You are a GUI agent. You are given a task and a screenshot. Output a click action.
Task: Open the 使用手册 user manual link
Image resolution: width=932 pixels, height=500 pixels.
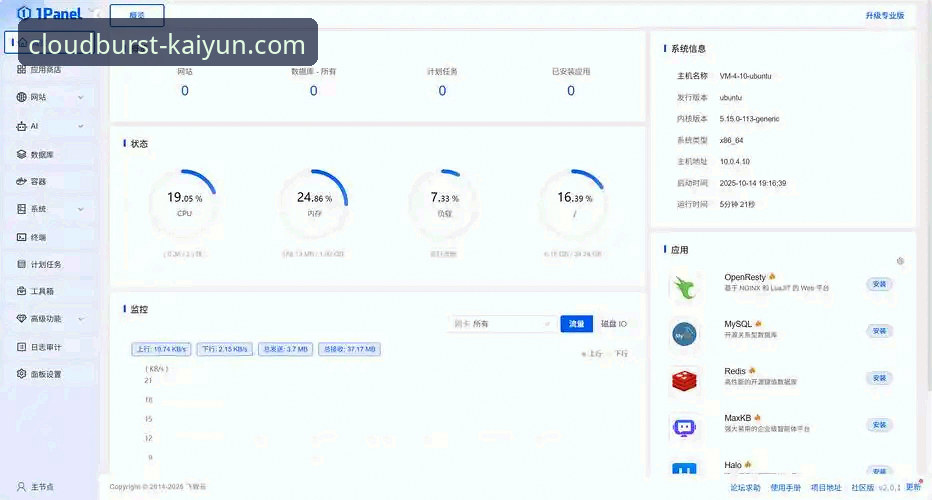pos(786,488)
